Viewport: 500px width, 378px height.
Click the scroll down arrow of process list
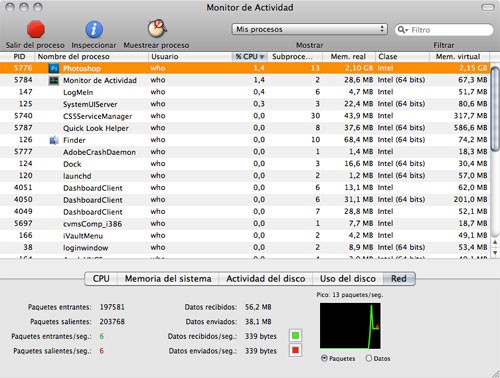pyautogui.click(x=495, y=253)
